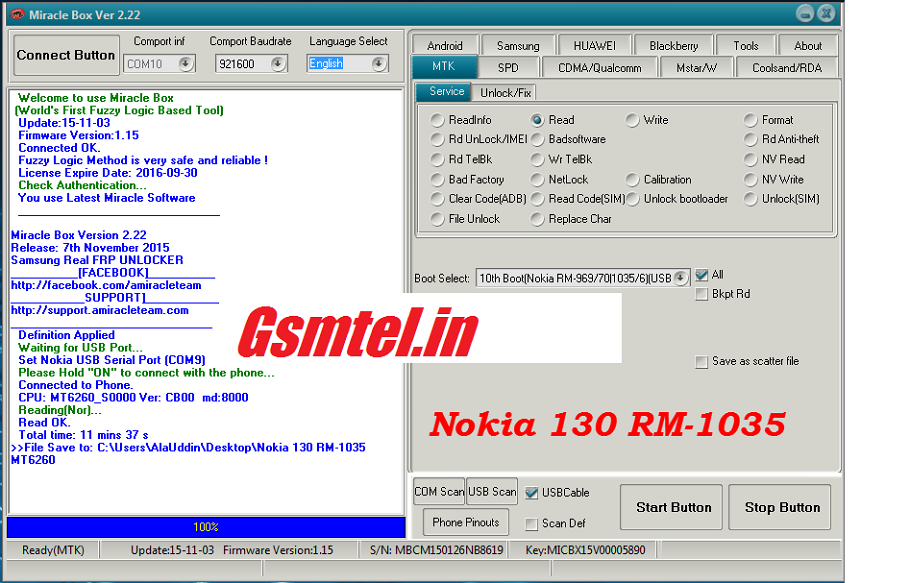Open the facebook.com/amiracleteam link

pos(106,285)
